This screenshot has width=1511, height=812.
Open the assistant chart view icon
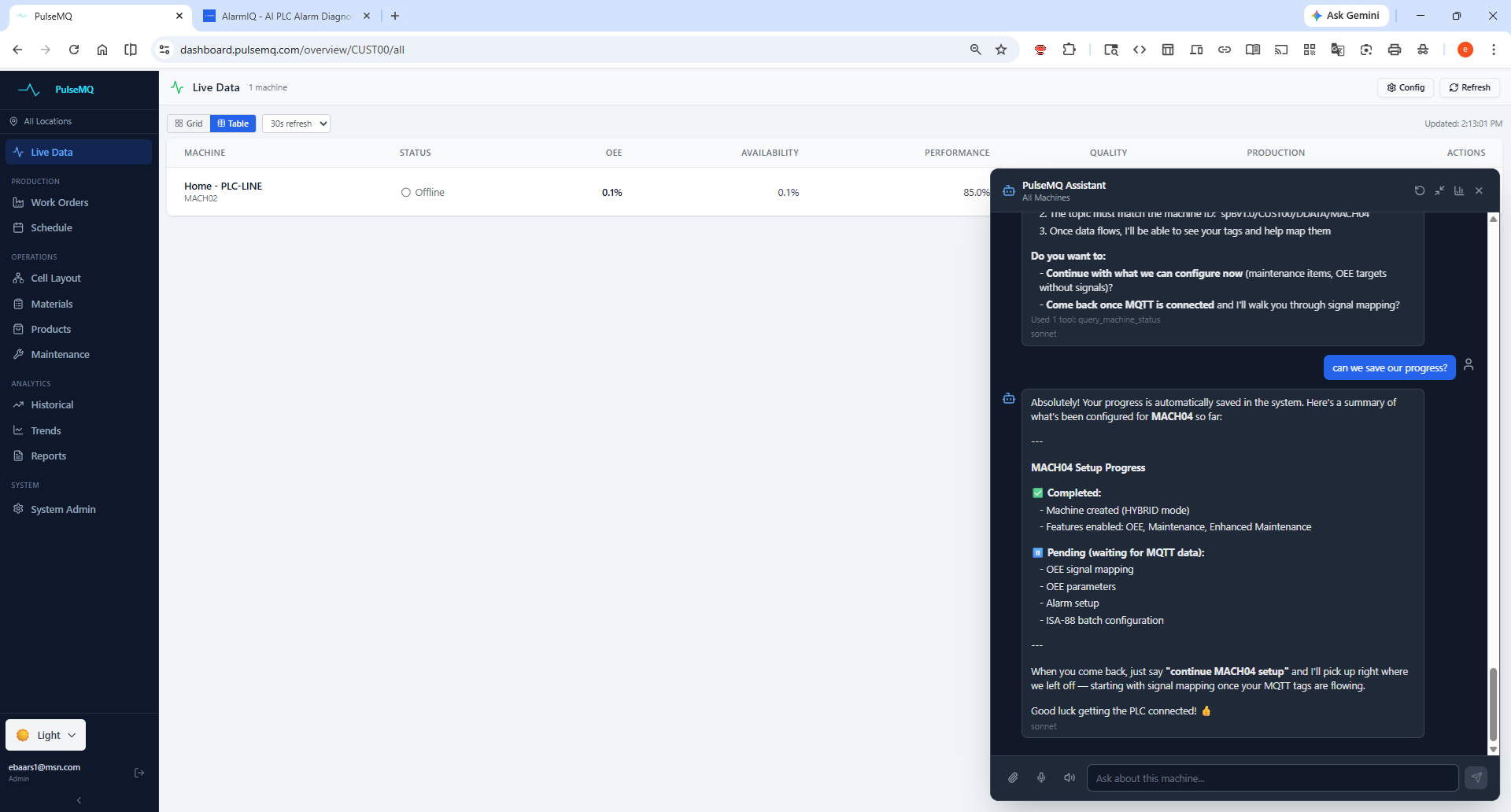click(1459, 190)
